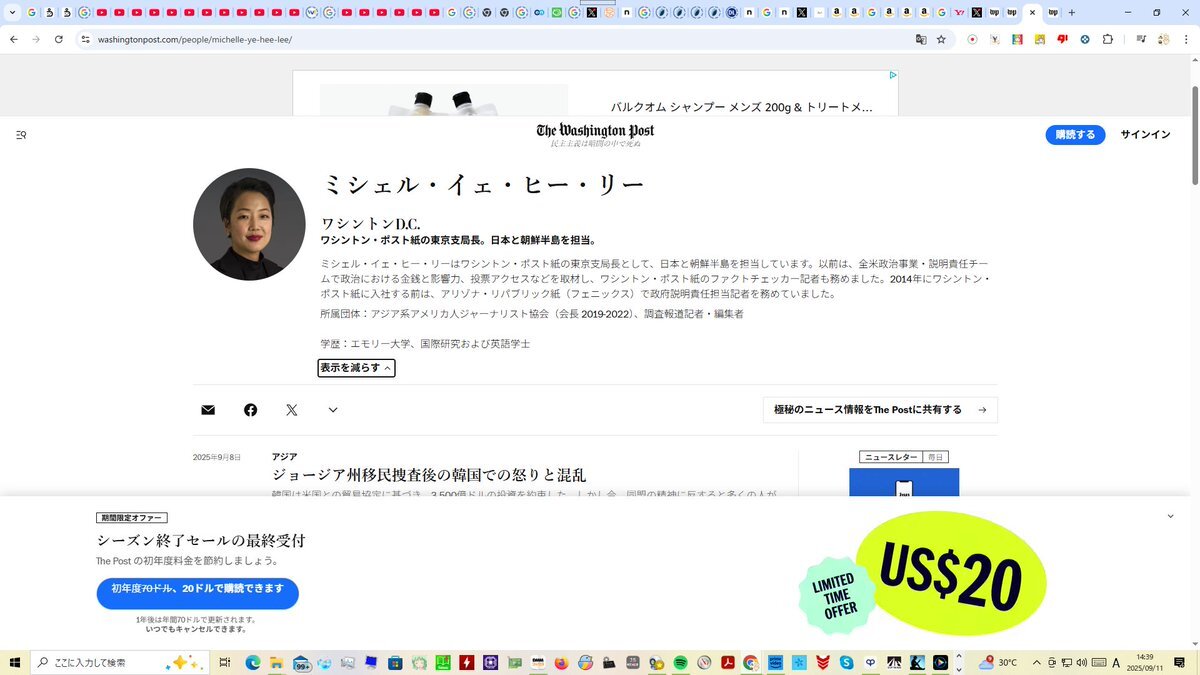
Task: Open The Washington Post logo homepage link
Action: [x=595, y=131]
